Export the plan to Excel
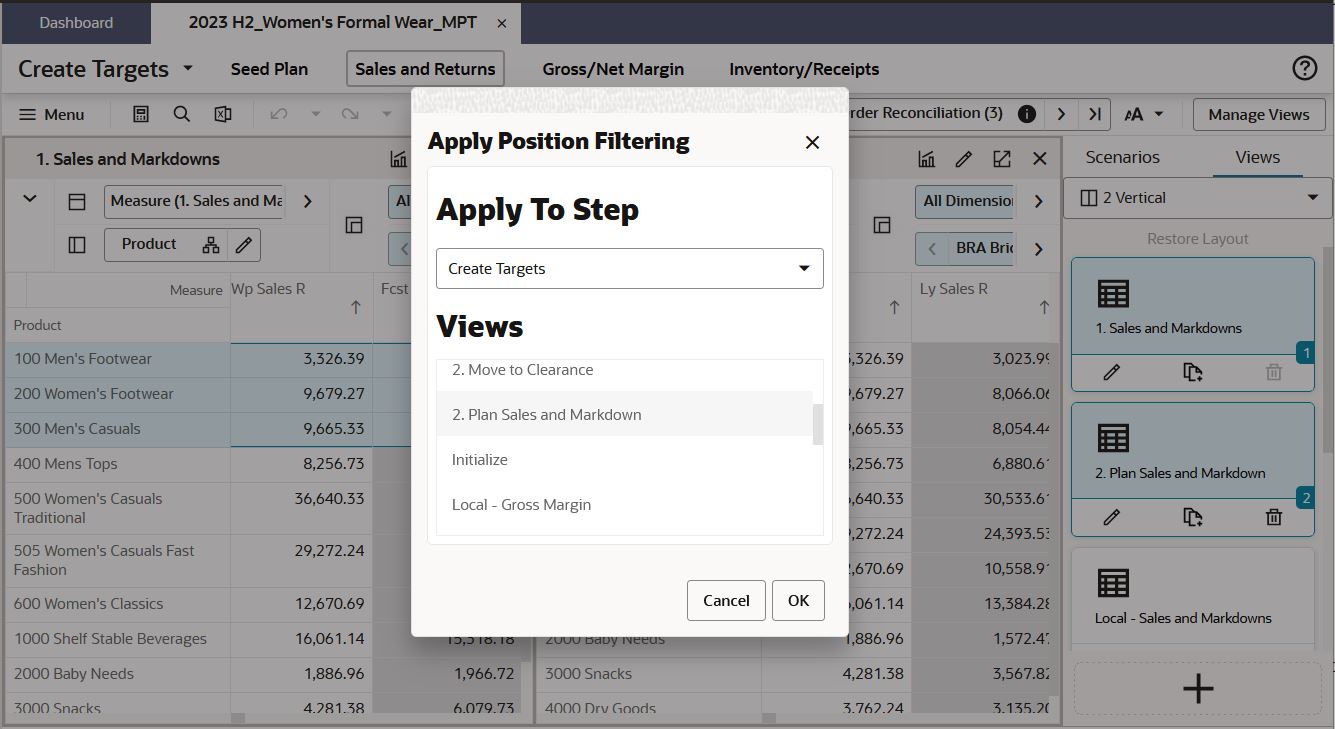 [x=222, y=114]
